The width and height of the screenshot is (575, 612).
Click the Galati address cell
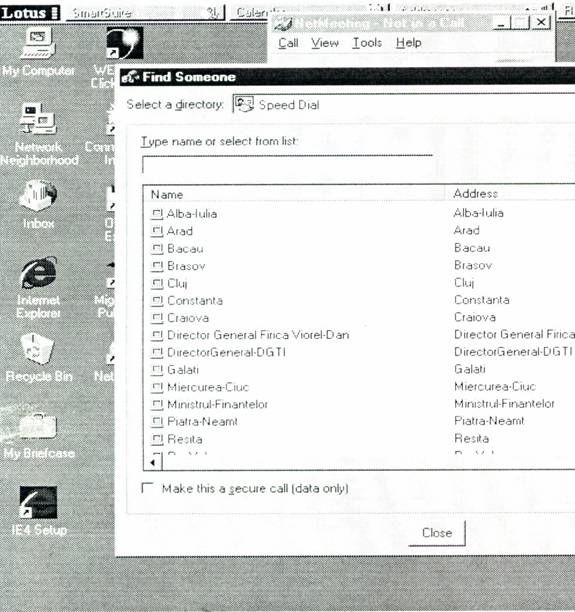pyautogui.click(x=470, y=369)
